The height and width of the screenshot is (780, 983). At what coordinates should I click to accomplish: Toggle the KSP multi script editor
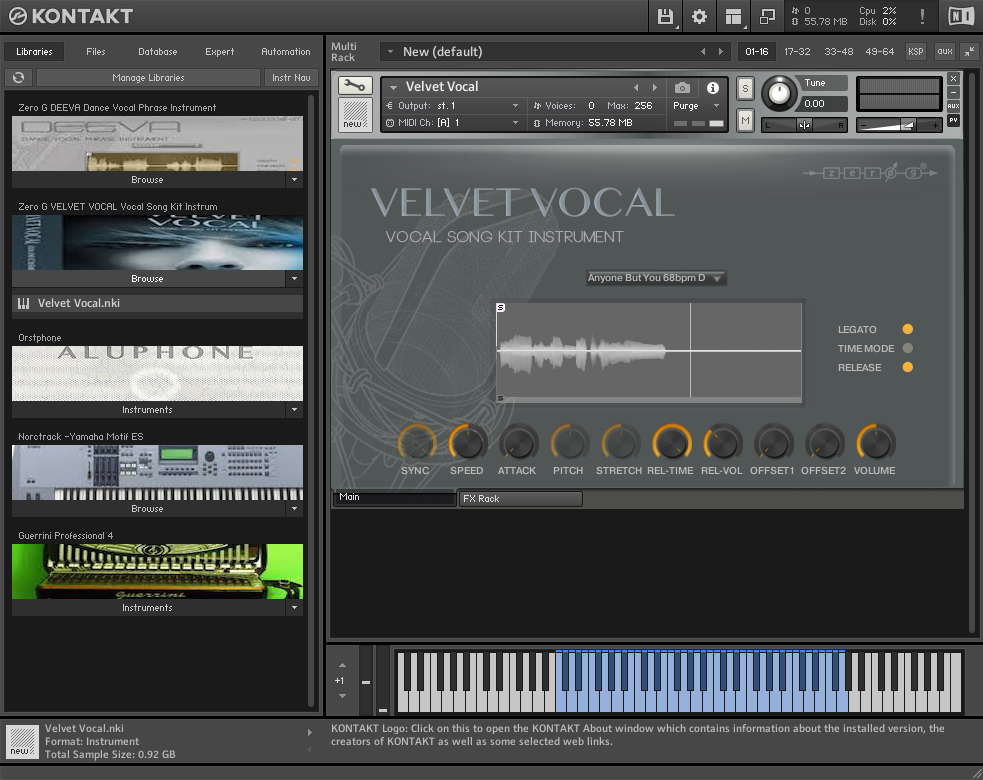point(915,51)
